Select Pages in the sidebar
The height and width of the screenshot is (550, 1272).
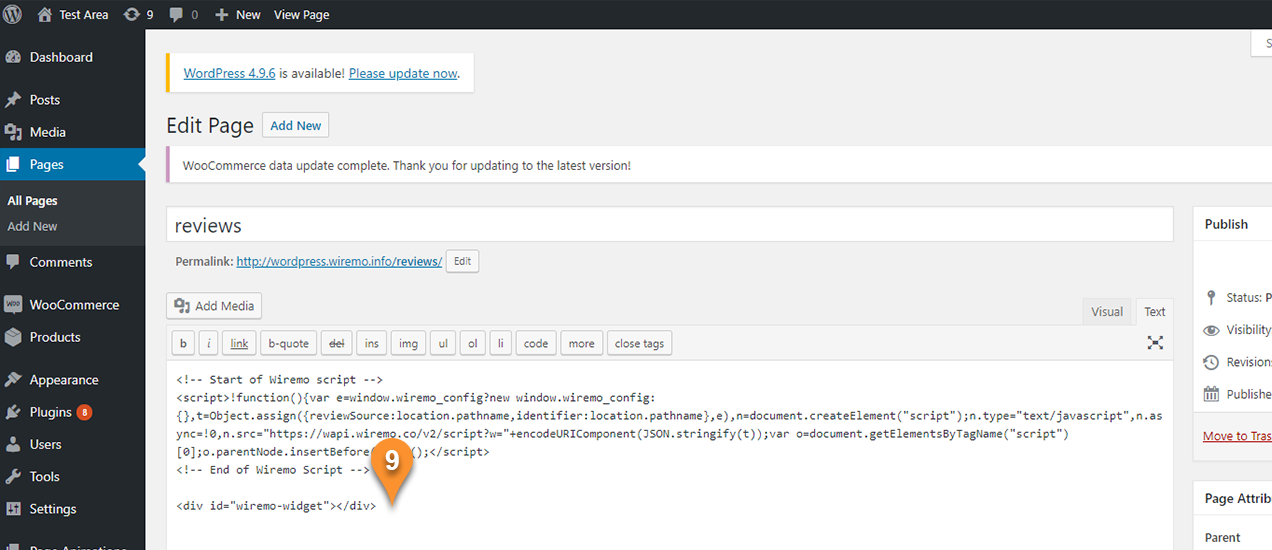[x=72, y=164]
